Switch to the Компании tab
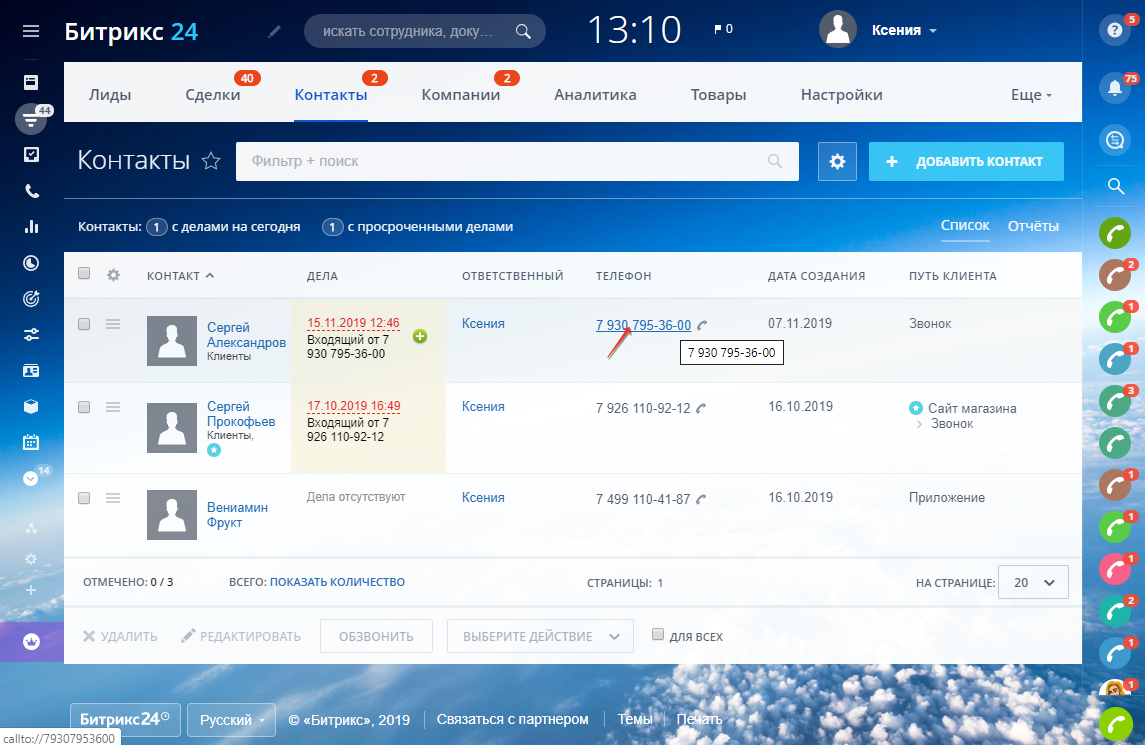 click(461, 93)
